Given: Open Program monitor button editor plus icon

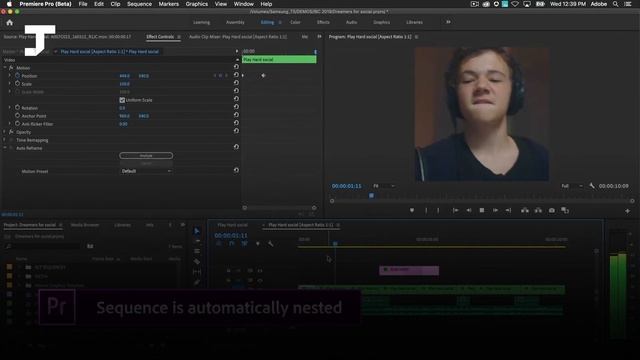Looking at the screenshot, I should pyautogui.click(x=627, y=211).
